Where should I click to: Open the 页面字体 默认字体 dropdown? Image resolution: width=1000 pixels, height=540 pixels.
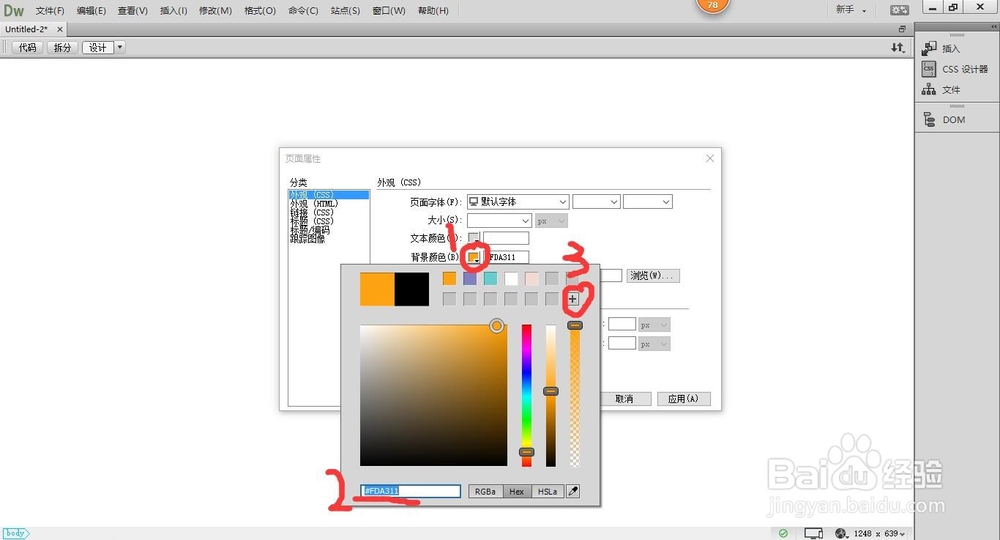point(518,201)
